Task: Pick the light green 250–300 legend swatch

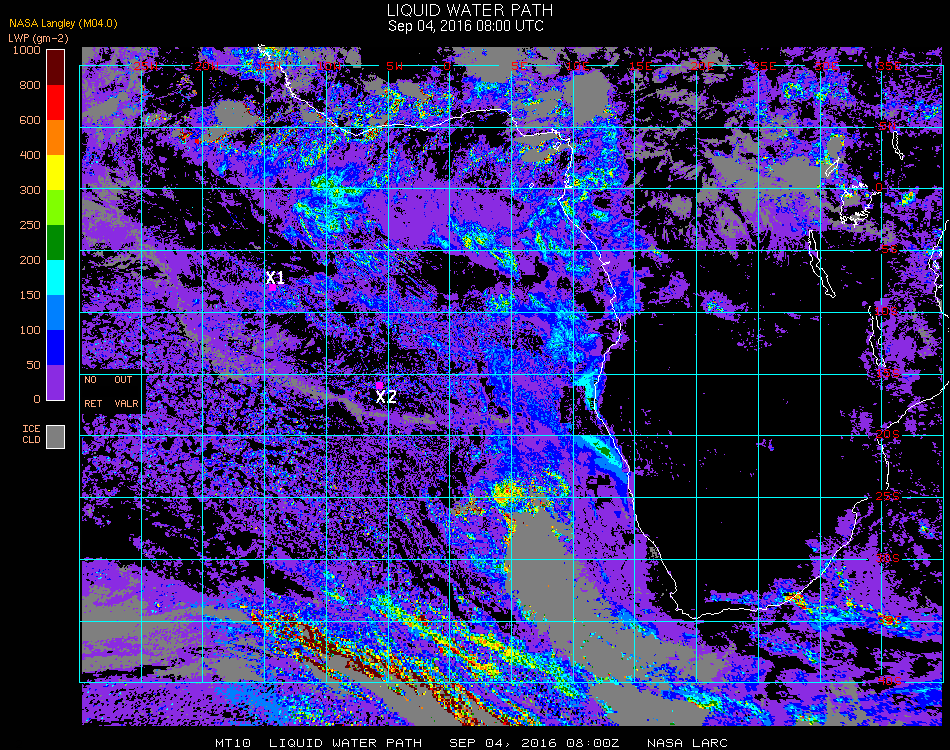Action: pos(56,207)
